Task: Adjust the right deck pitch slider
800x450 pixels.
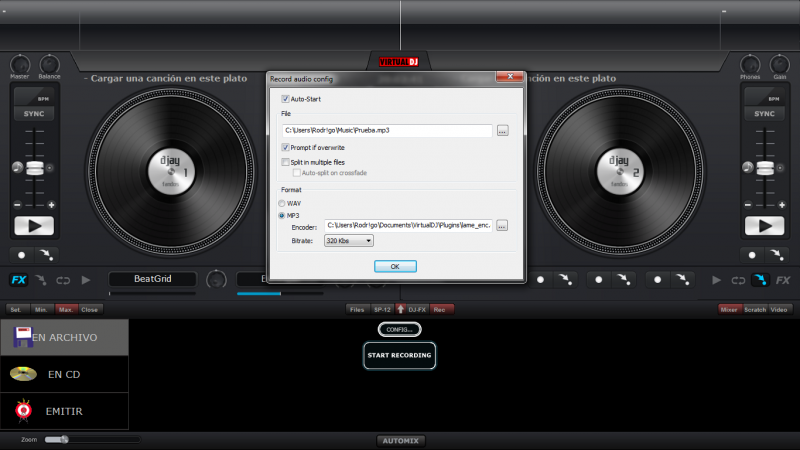Action: [765, 168]
